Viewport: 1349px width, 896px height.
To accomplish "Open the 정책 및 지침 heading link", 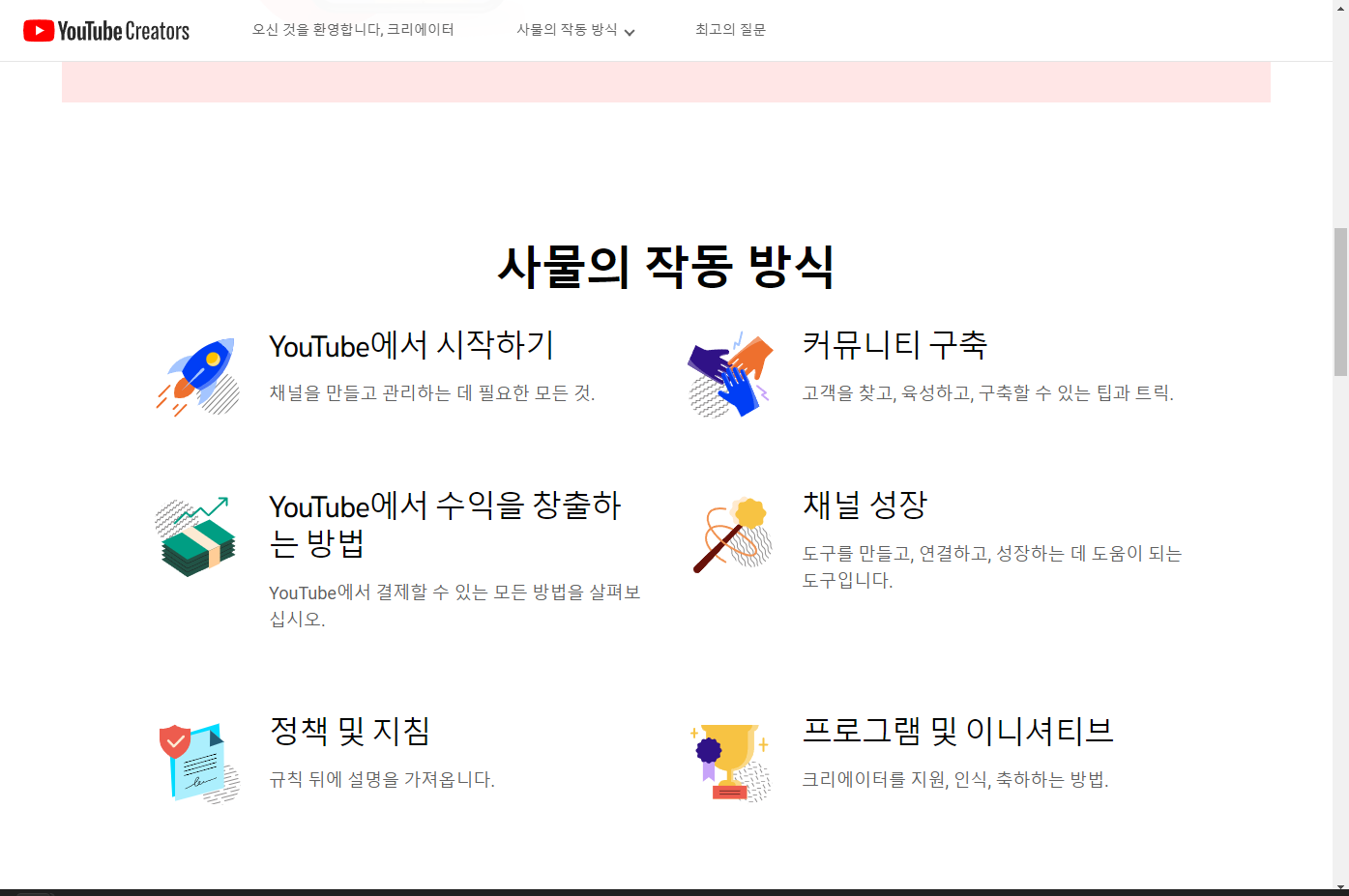I will [x=349, y=731].
